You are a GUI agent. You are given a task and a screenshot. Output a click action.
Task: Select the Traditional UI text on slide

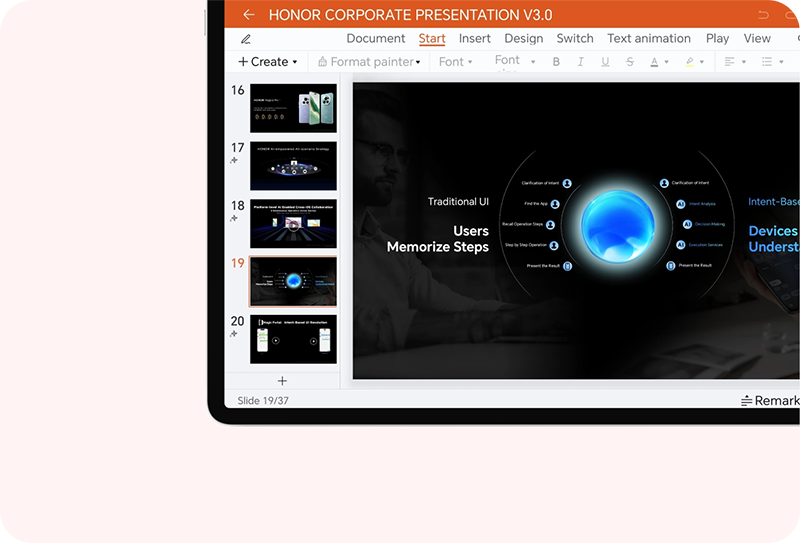point(458,202)
